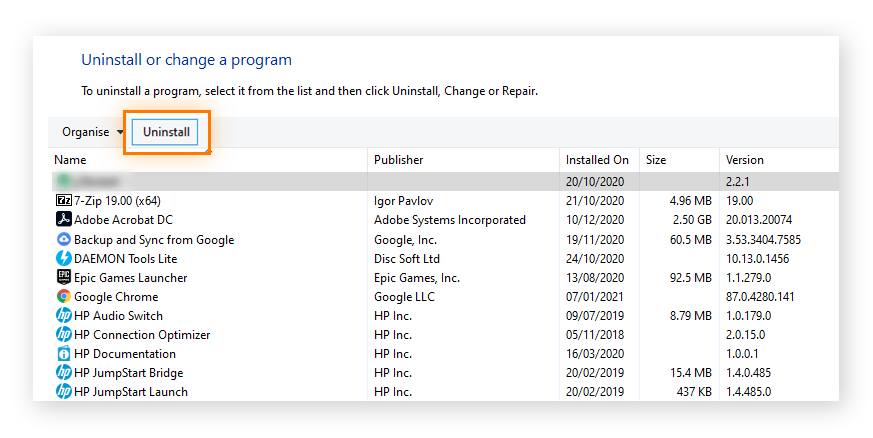873x438 pixels.
Task: Click the Backup and Sync cloud icon
Action: 64,239
